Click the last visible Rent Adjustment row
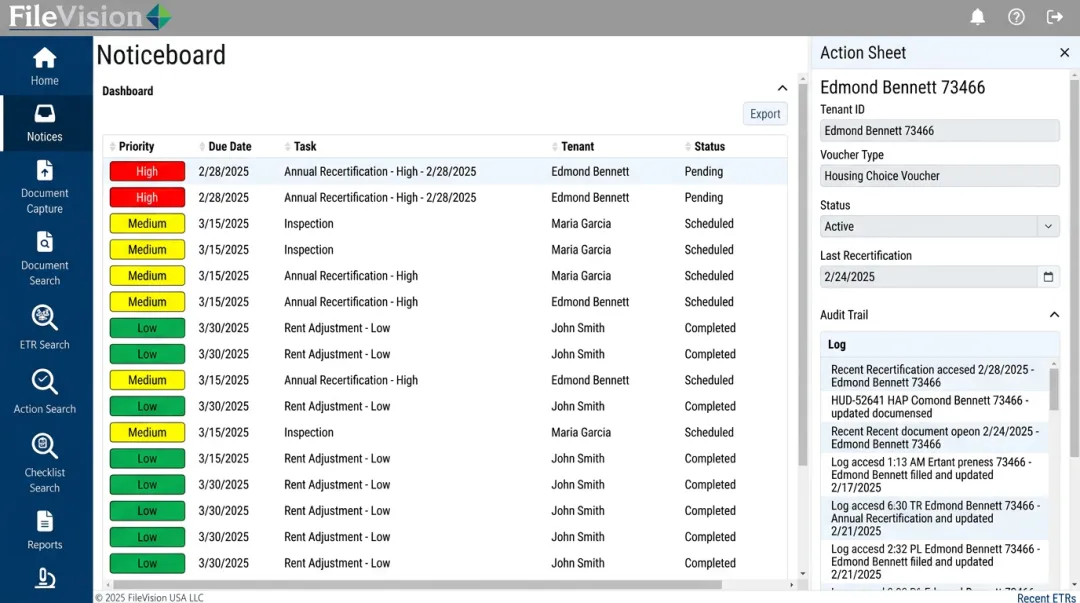 [445, 563]
